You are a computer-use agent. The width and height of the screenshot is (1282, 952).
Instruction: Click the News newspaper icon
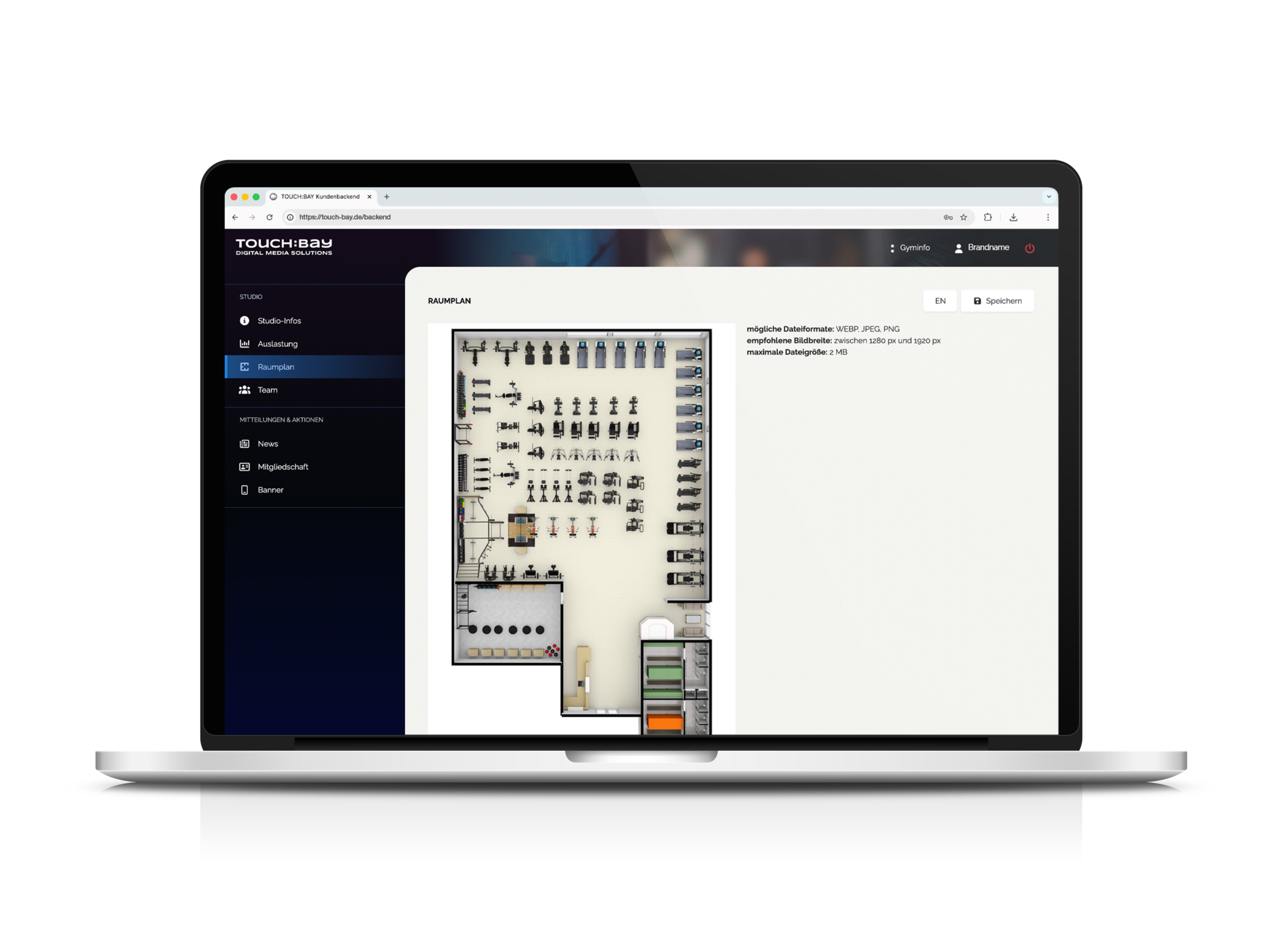(x=244, y=444)
